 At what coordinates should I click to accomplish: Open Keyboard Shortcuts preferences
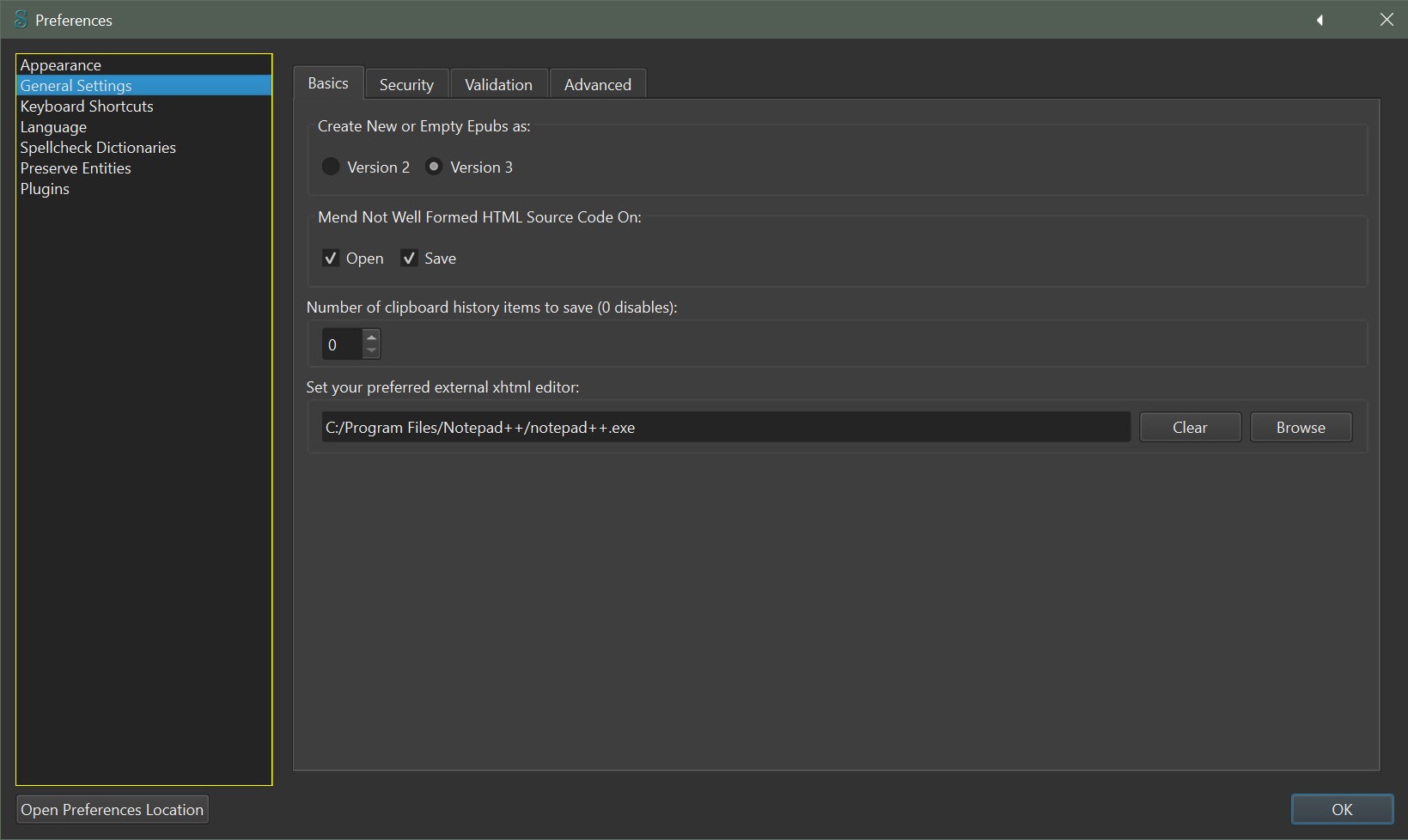(143, 107)
